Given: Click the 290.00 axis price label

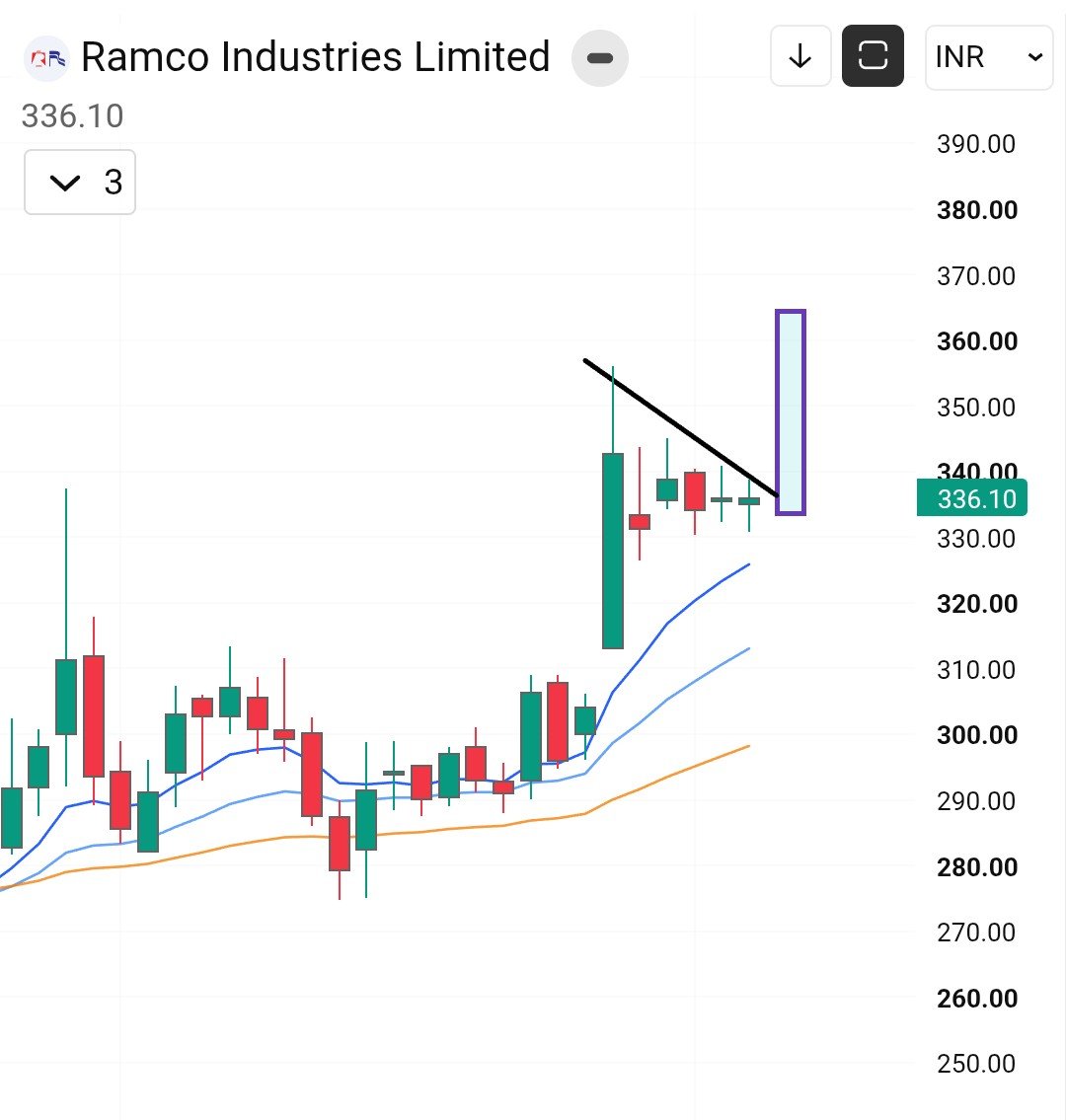Looking at the screenshot, I should (x=976, y=801).
